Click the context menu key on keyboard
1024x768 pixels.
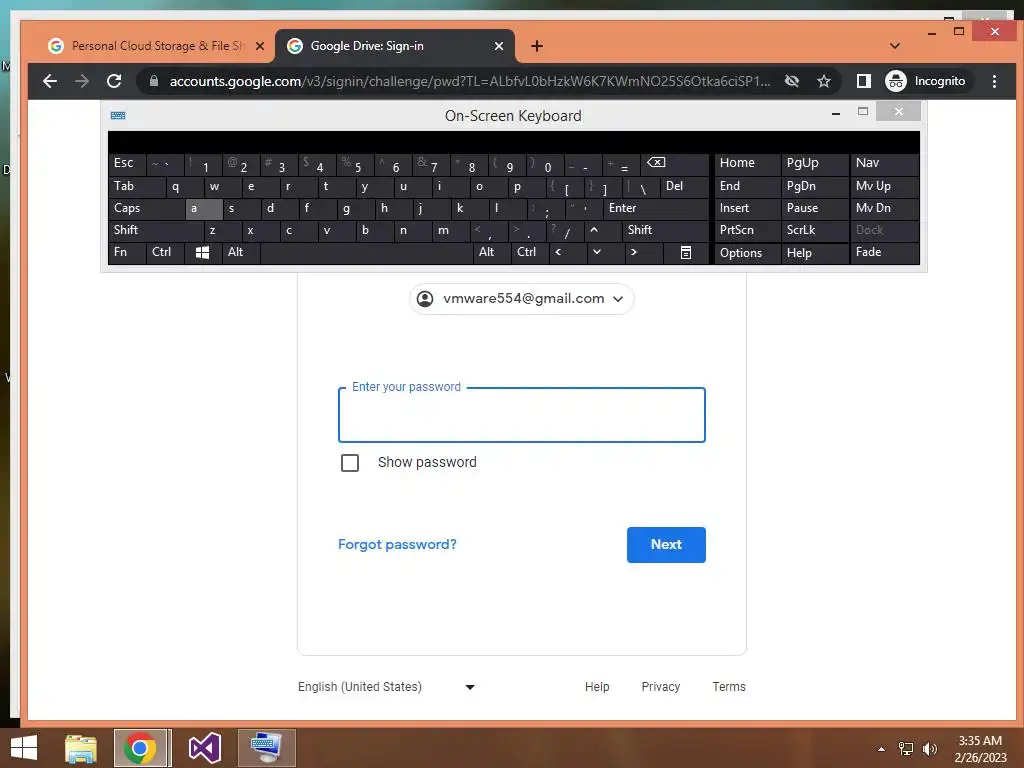pyautogui.click(x=686, y=252)
